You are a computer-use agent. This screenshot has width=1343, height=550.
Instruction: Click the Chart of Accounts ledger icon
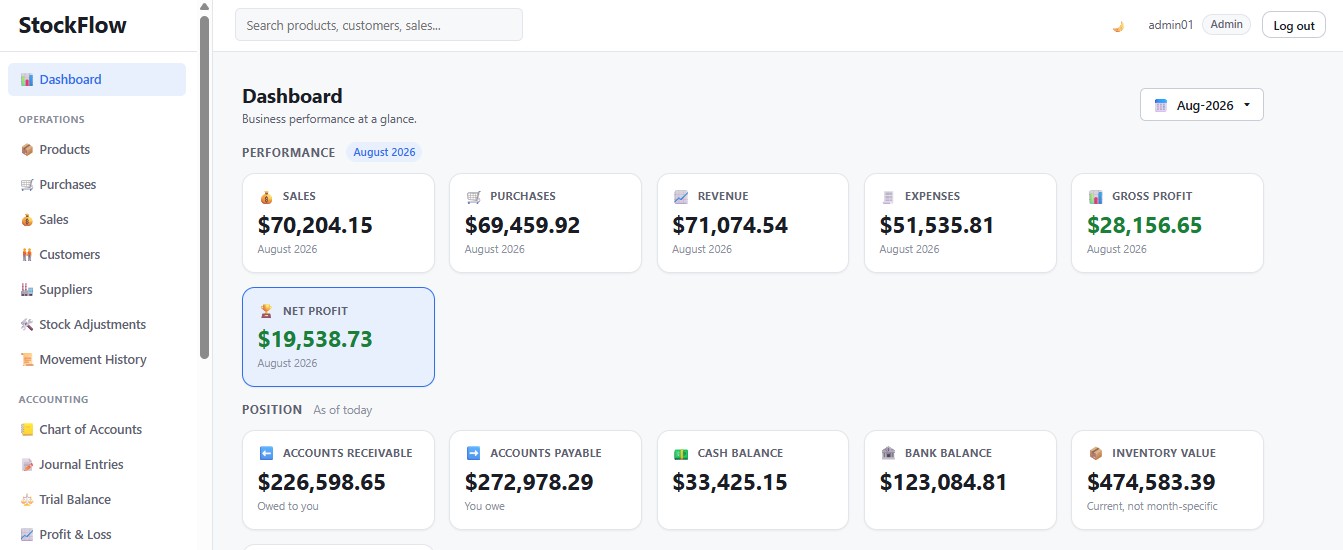(x=27, y=430)
